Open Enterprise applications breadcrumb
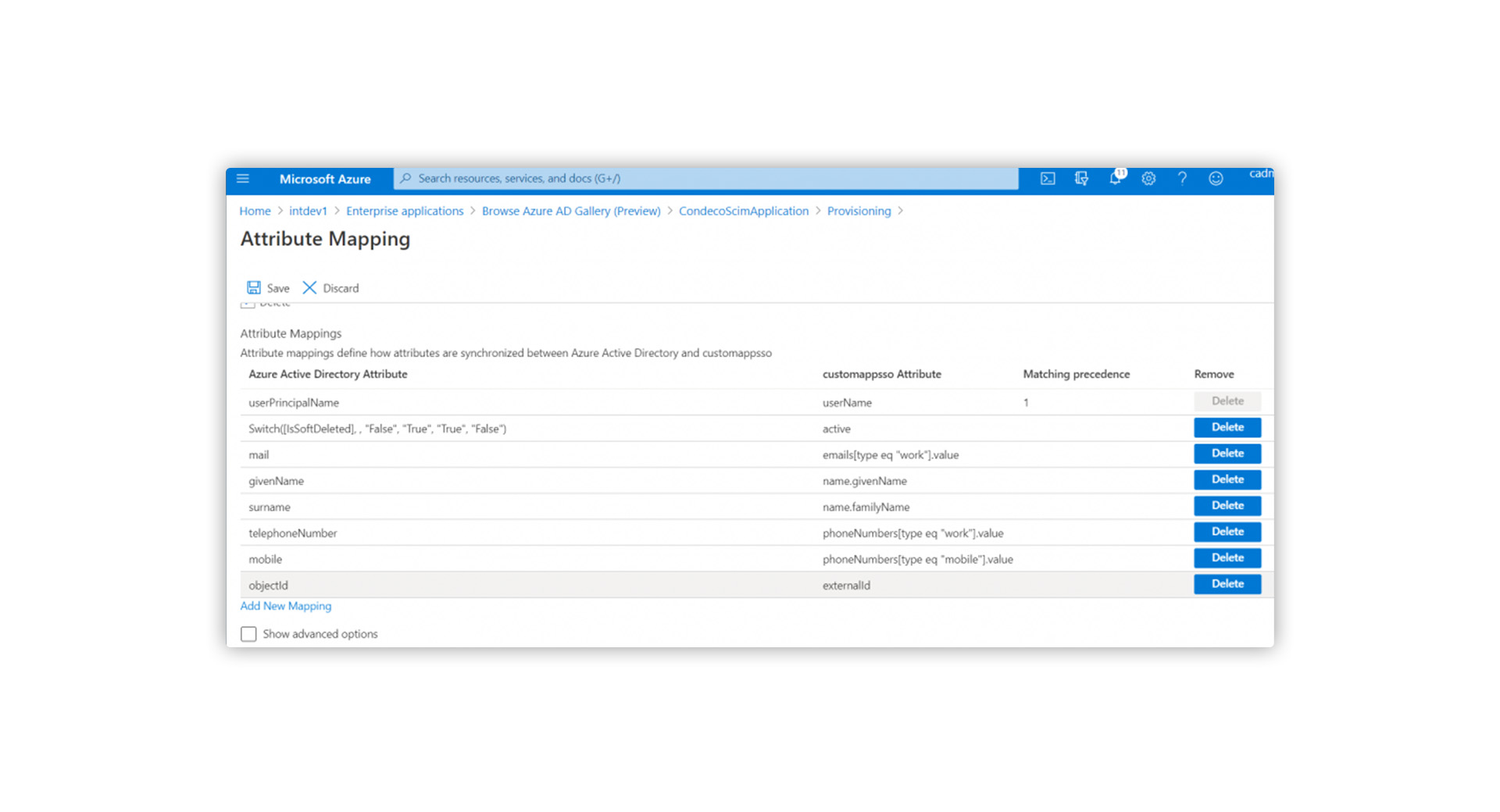This screenshot has height=812, width=1500. point(405,211)
